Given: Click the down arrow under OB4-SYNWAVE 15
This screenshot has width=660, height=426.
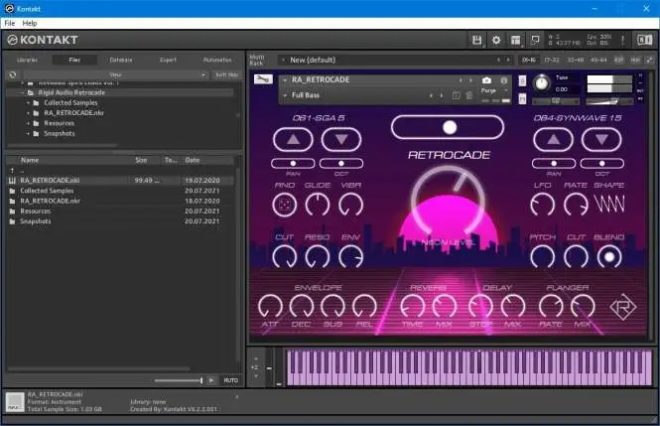Looking at the screenshot, I should click(601, 139).
